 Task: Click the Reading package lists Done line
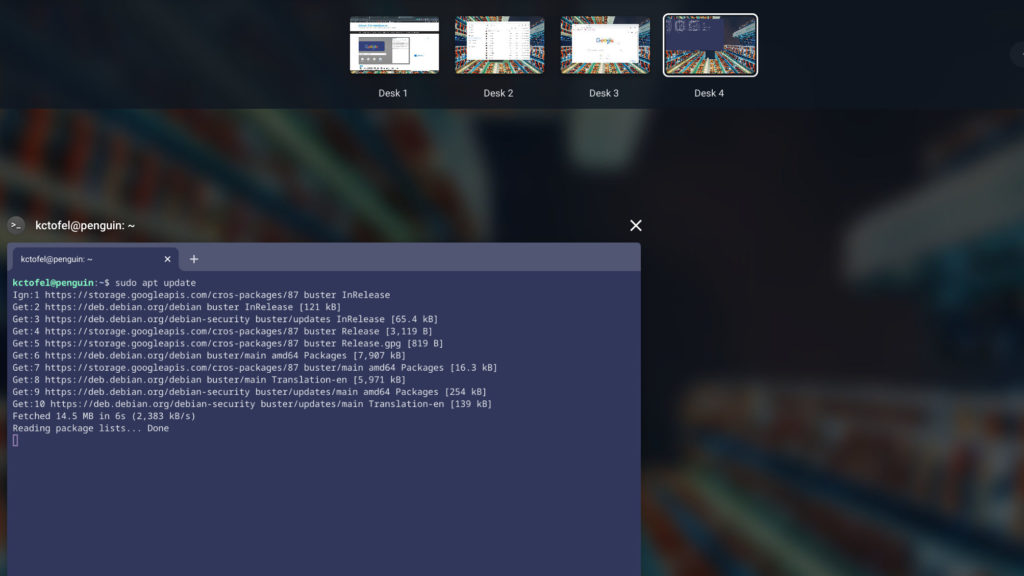point(91,428)
